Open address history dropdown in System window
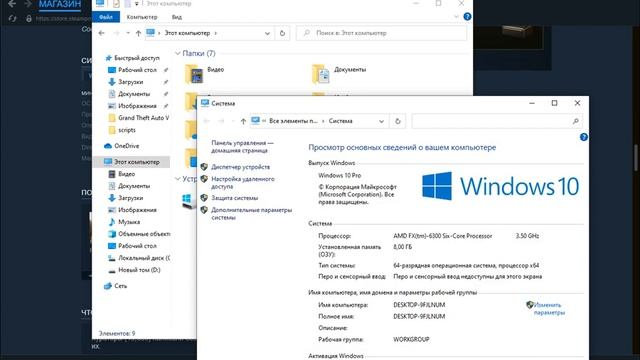The height and width of the screenshot is (360, 640). [x=381, y=121]
